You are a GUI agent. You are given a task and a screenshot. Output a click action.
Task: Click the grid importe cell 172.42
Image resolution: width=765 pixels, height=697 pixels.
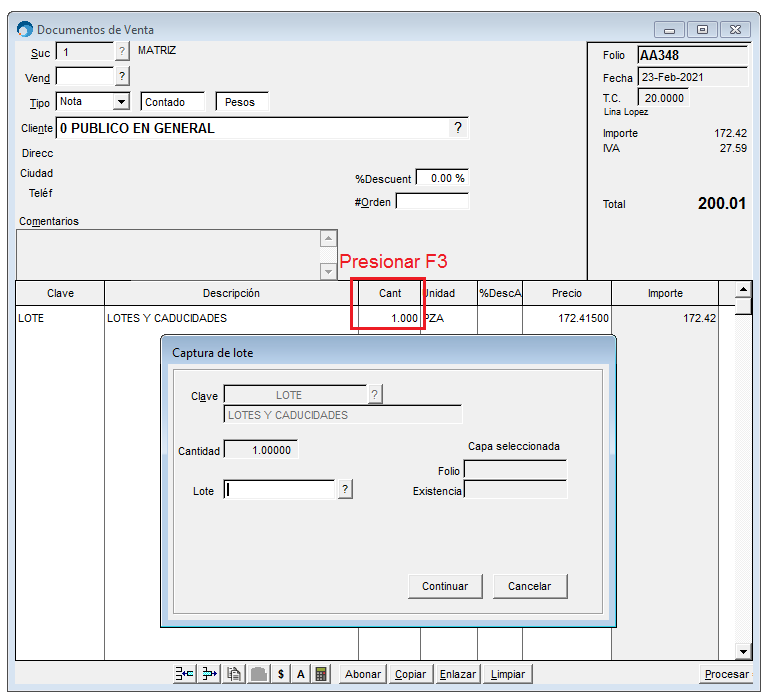pyautogui.click(x=665, y=318)
